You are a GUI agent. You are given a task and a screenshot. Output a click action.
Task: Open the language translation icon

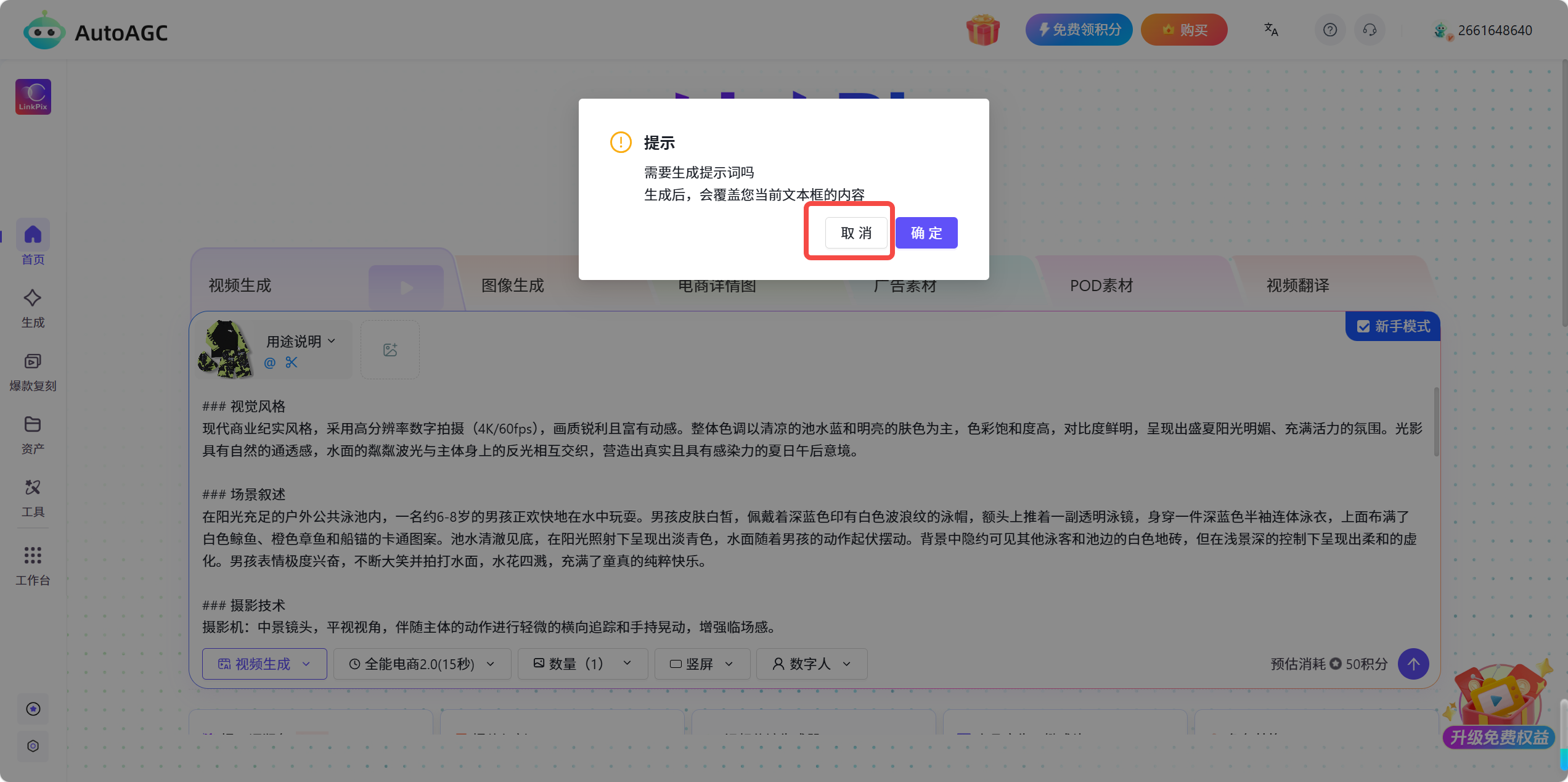pos(1271,30)
